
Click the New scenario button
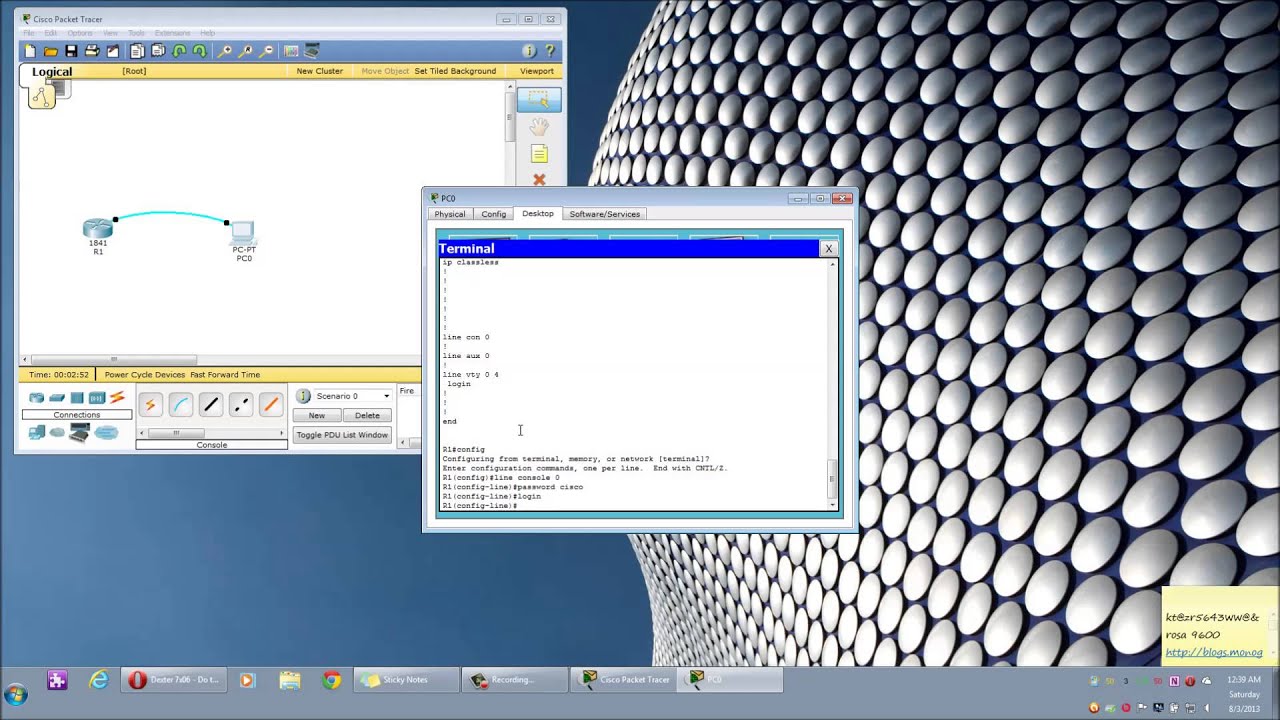316,415
